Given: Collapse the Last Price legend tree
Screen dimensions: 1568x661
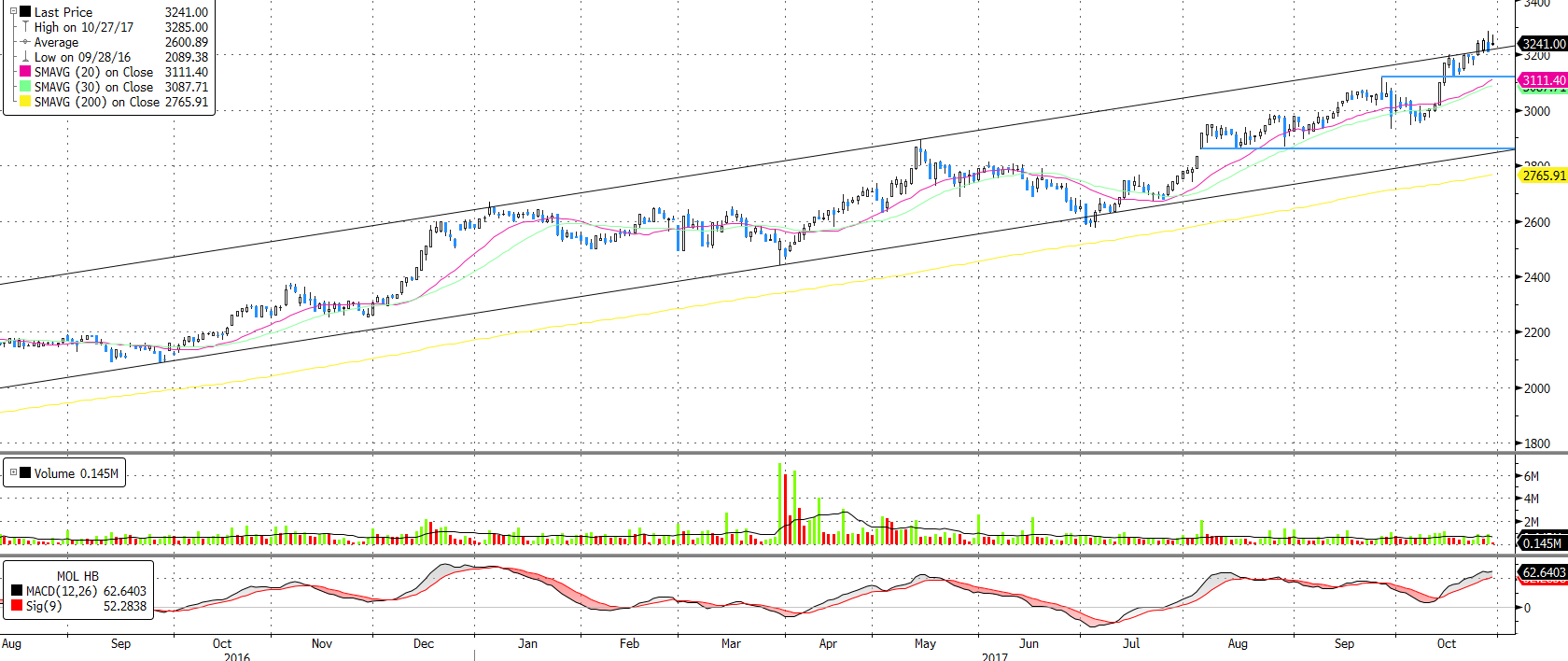Looking at the screenshot, I should [13, 11].
